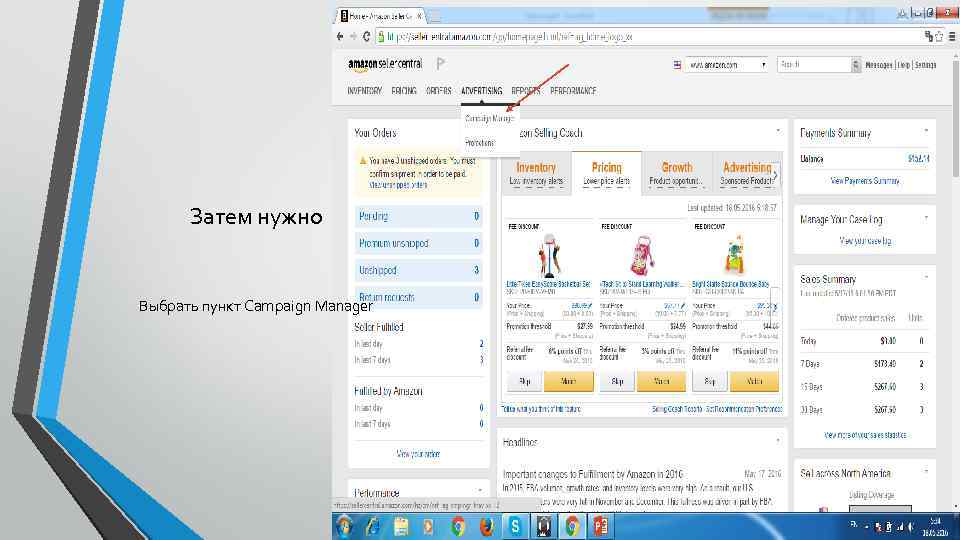Open the View Payments Summary link
The image size is (960, 540).
click(x=865, y=181)
